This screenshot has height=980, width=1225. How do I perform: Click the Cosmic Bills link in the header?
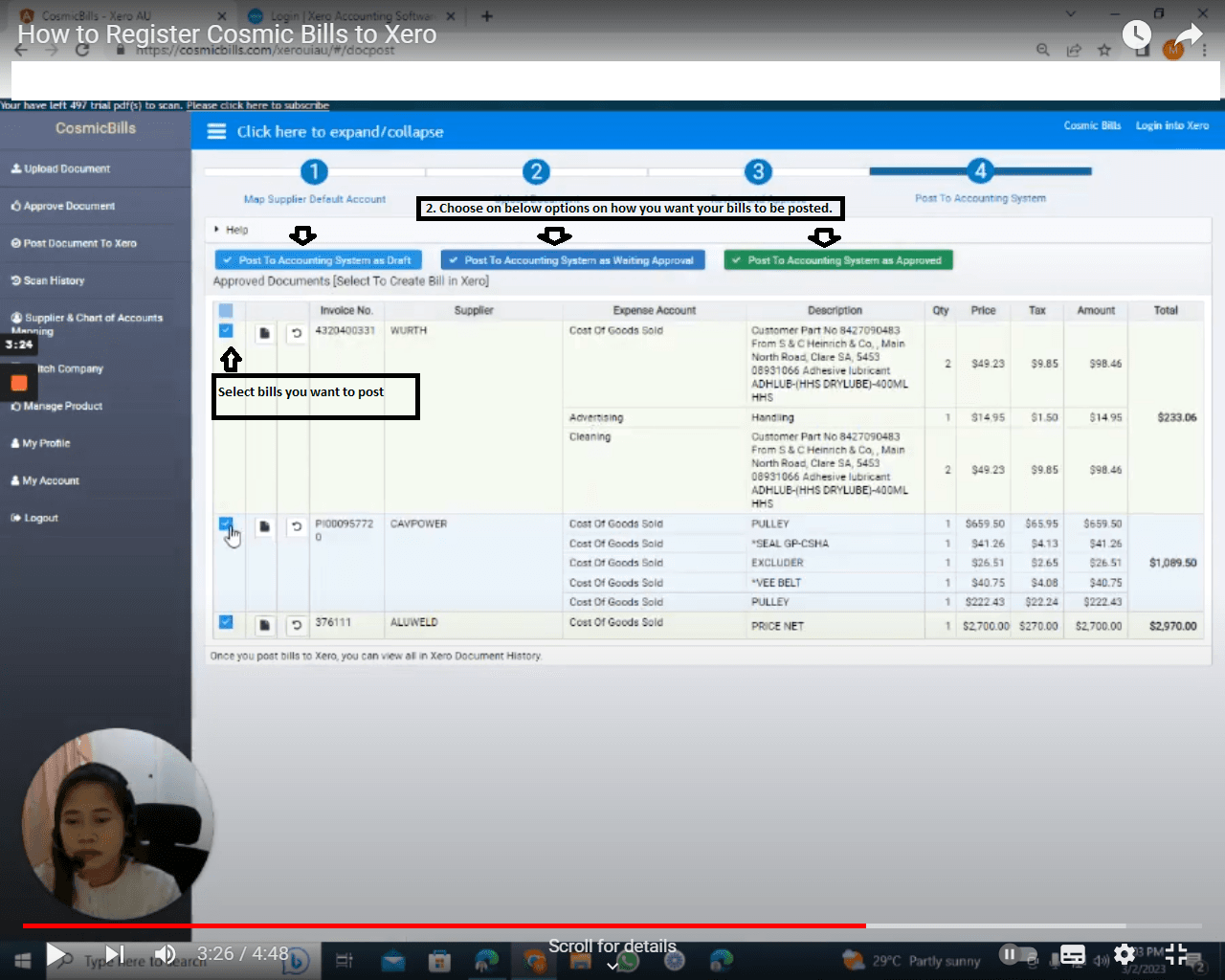pyautogui.click(x=1092, y=125)
